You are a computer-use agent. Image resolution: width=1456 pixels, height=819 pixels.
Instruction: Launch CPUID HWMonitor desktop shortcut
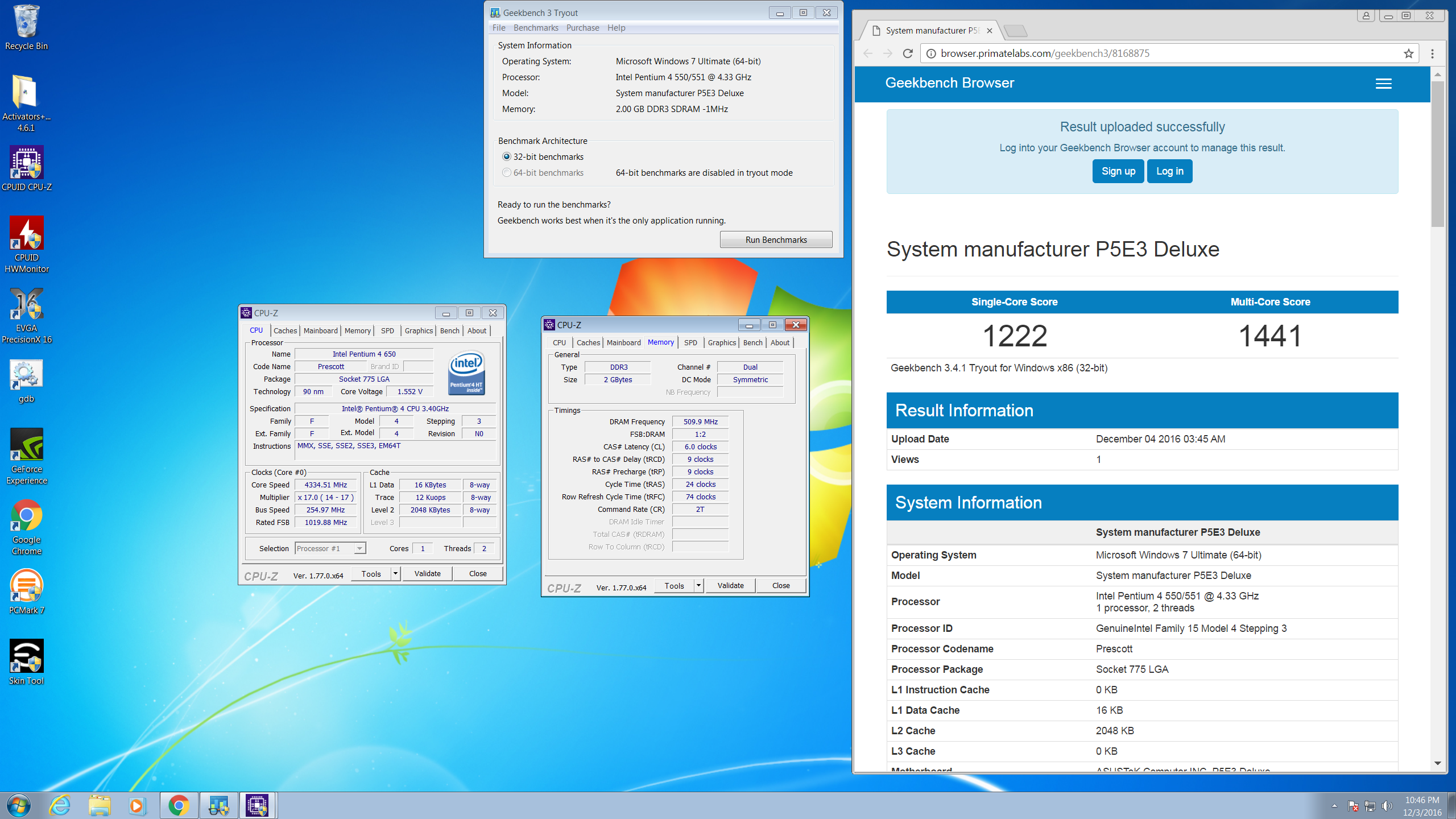click(26, 245)
